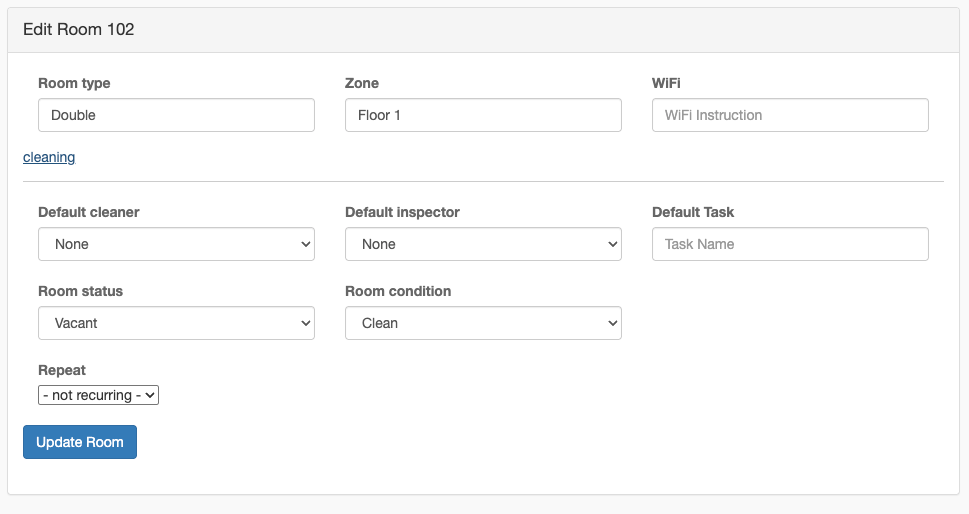Open the Room status dropdown showing Vacant
Image resolution: width=969 pixels, height=514 pixels.
click(x=176, y=323)
